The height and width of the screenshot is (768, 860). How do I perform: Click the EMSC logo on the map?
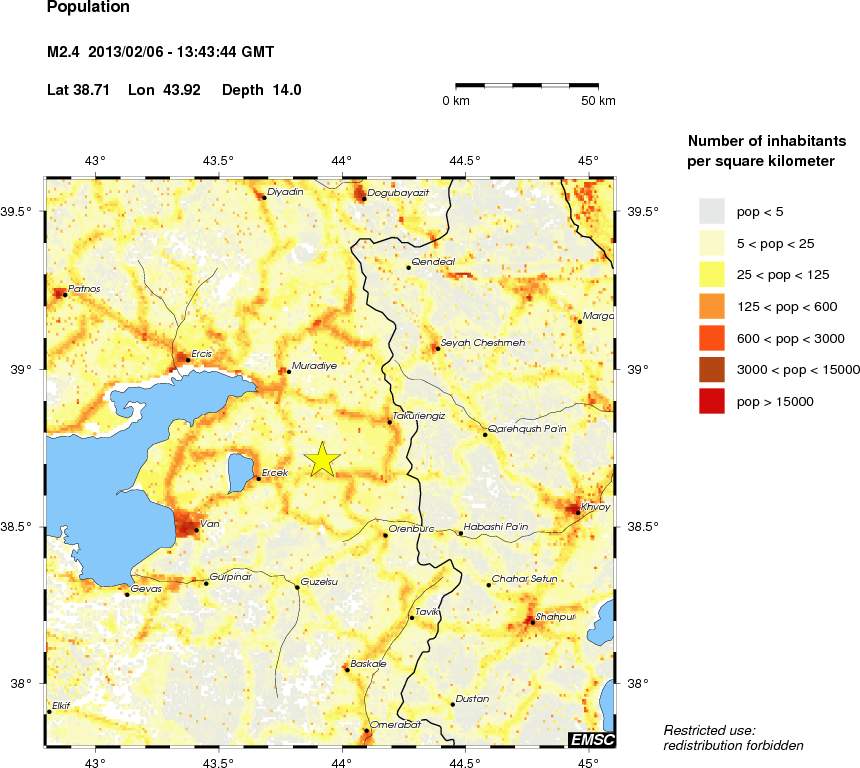592,739
